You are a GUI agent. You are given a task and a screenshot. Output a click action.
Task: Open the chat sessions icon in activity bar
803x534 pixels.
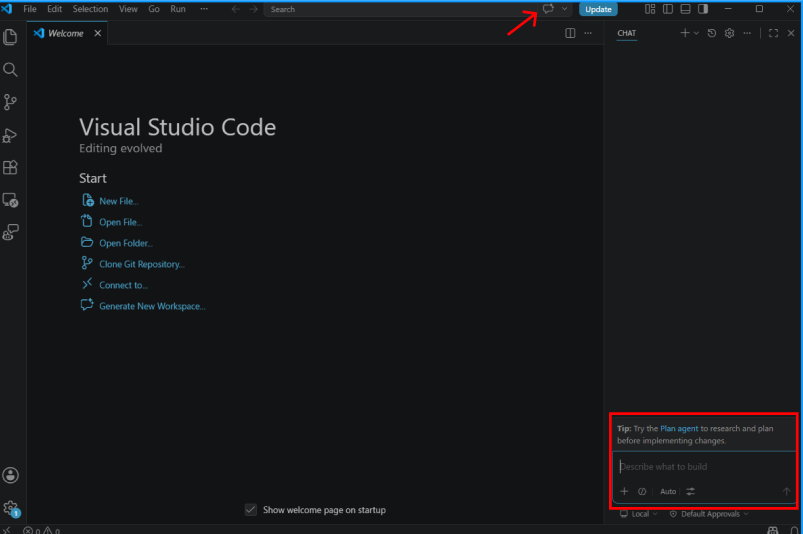(10, 232)
